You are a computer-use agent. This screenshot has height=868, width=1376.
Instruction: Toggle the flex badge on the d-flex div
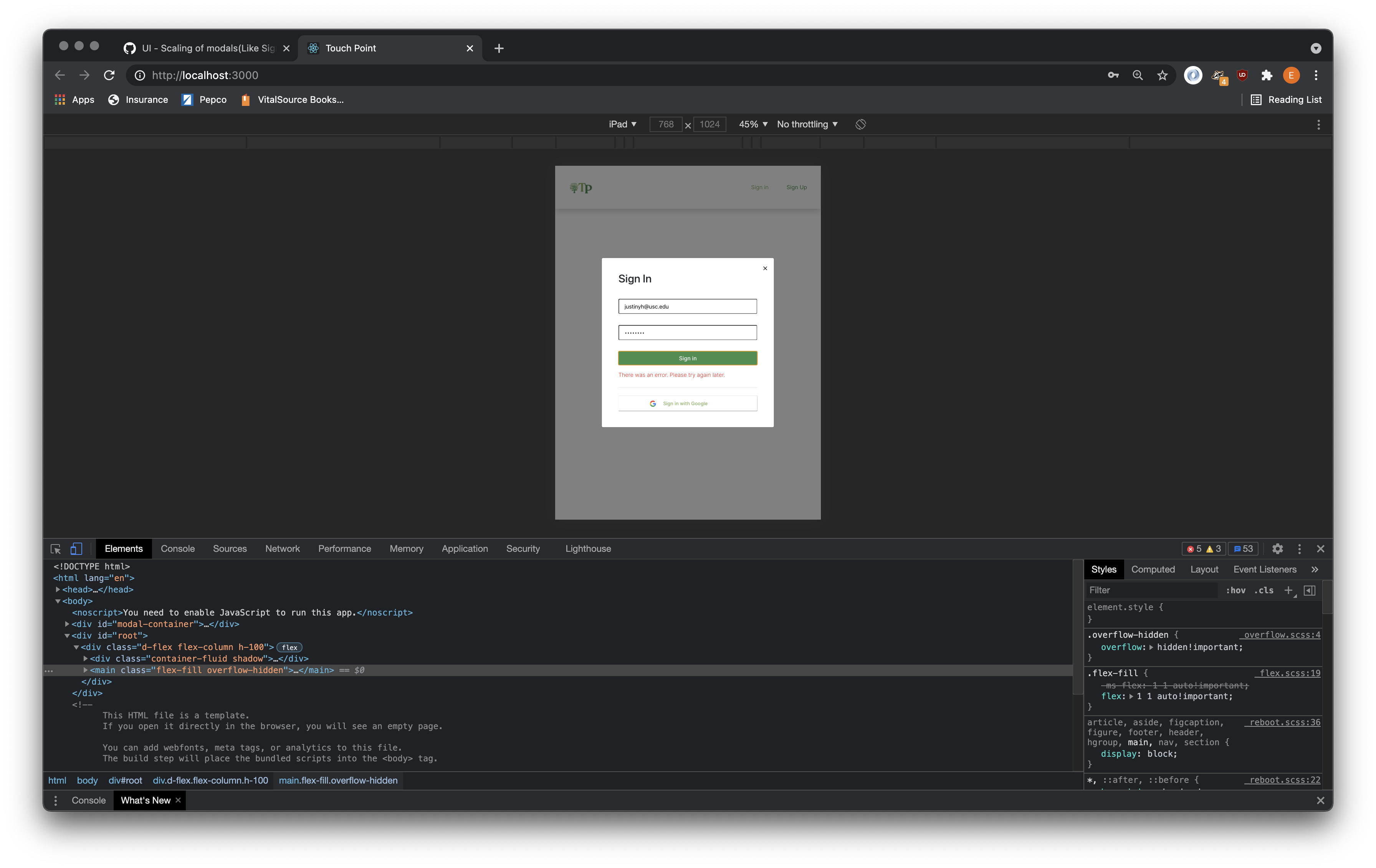(x=289, y=647)
